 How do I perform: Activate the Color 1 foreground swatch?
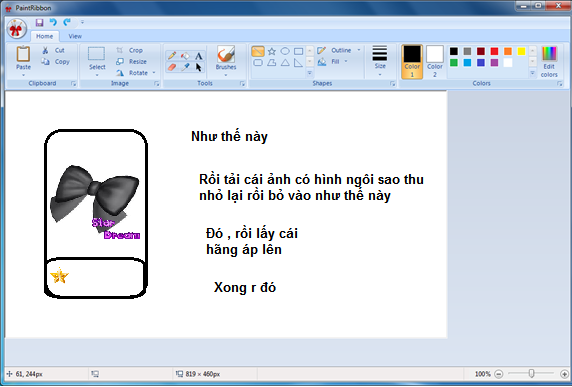click(412, 61)
